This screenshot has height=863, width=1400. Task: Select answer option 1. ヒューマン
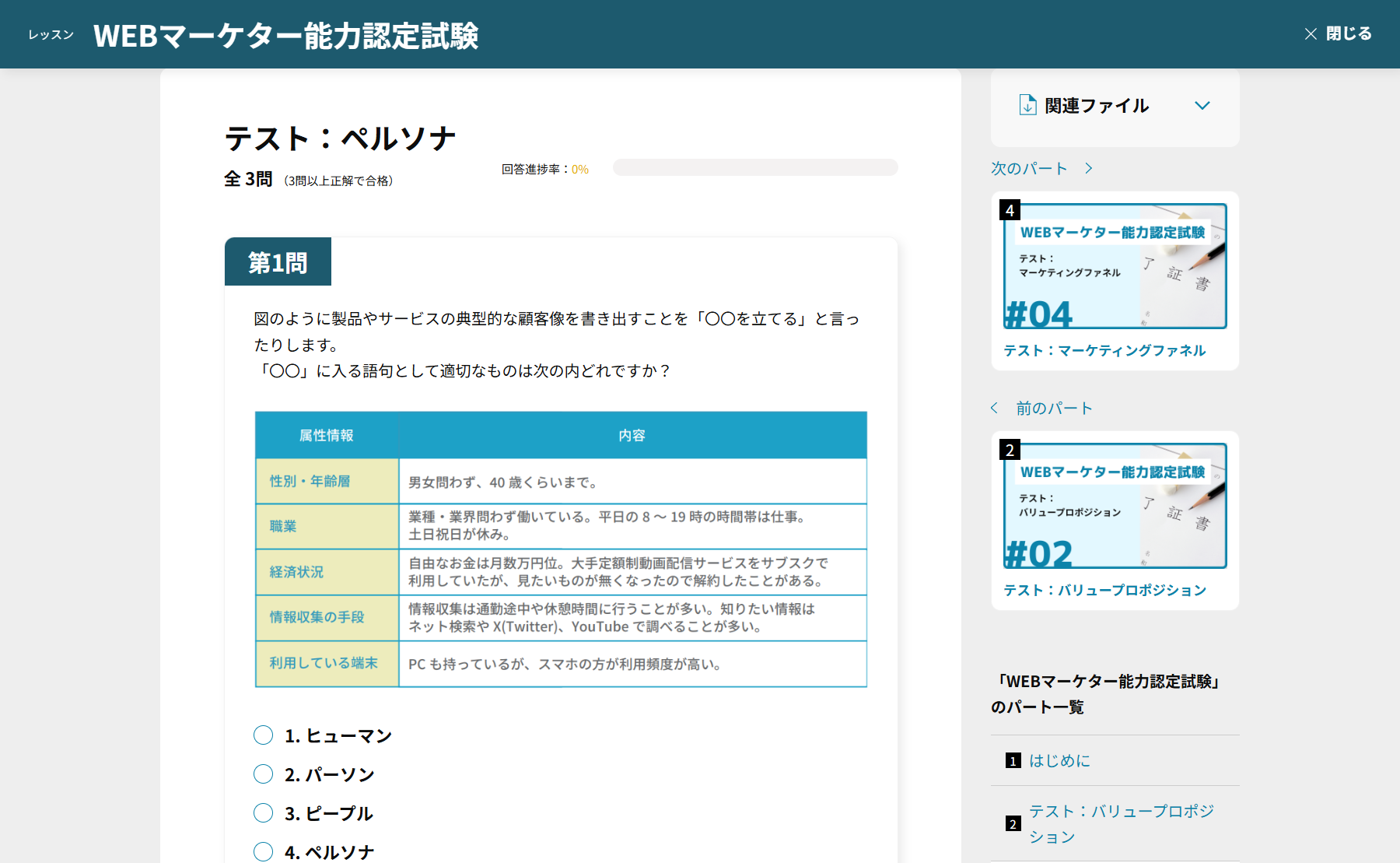[263, 735]
